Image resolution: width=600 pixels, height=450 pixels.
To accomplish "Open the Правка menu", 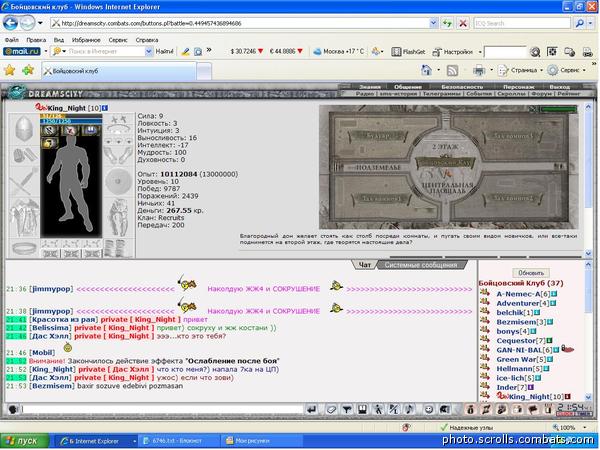I will click(x=36, y=40).
